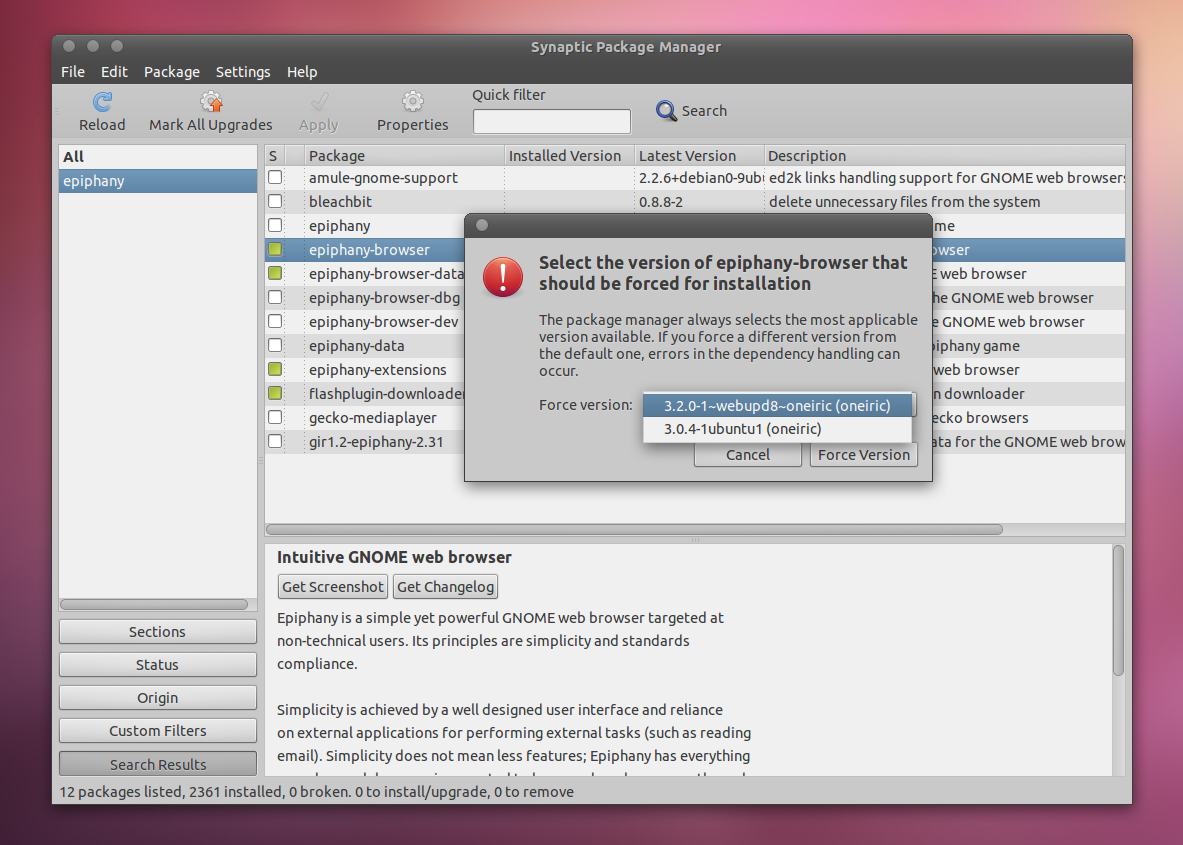Click installed status box of flashplugin-downloader
1183x845 pixels.
point(275,393)
